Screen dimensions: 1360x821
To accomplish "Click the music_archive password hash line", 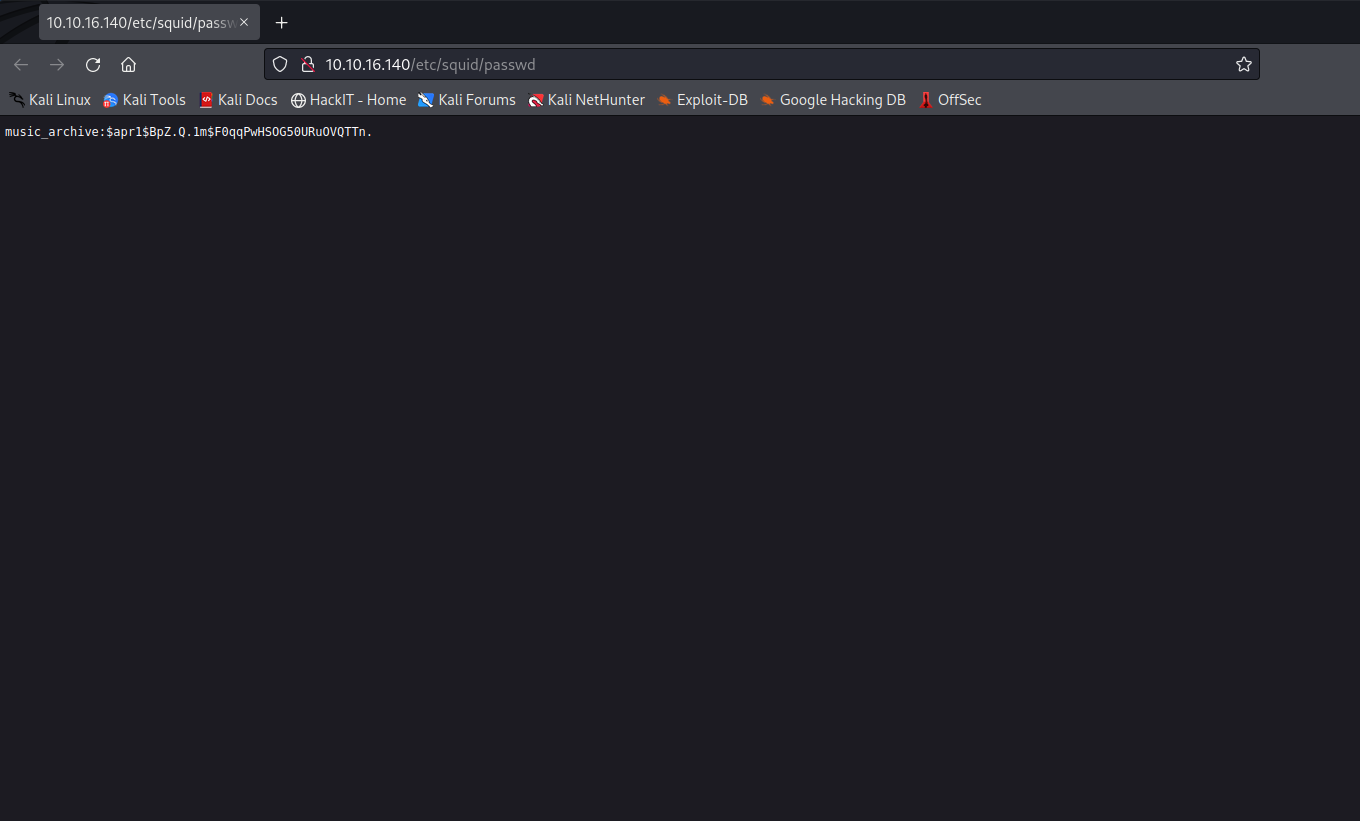I will (188, 132).
